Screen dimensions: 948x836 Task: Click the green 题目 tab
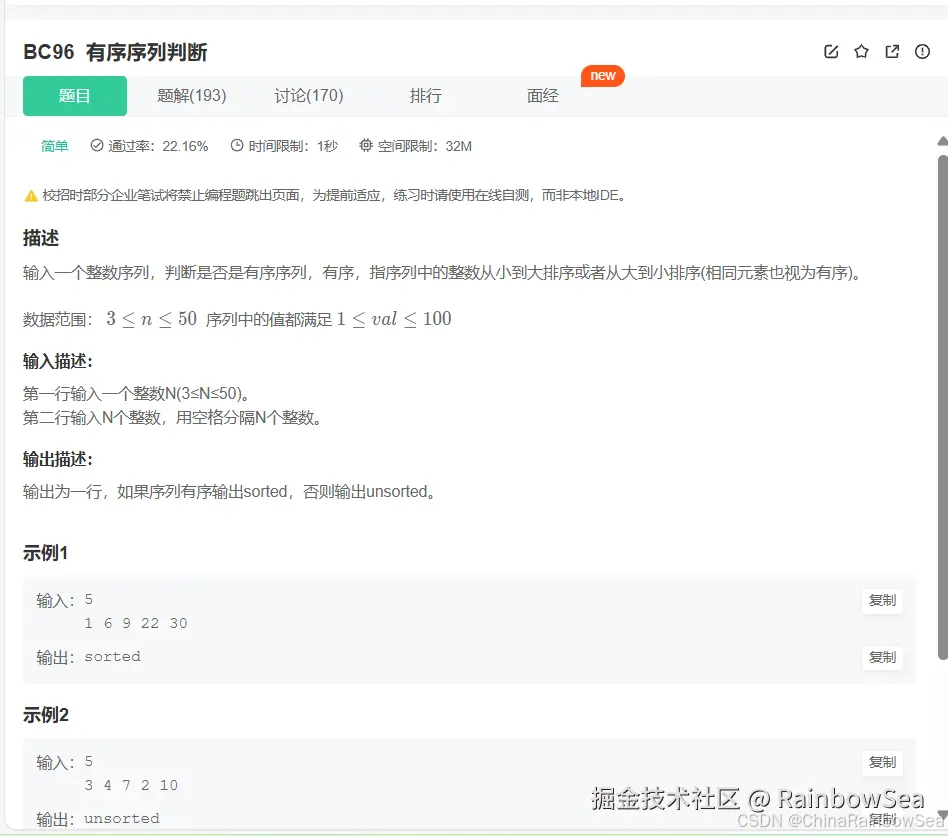point(74,96)
